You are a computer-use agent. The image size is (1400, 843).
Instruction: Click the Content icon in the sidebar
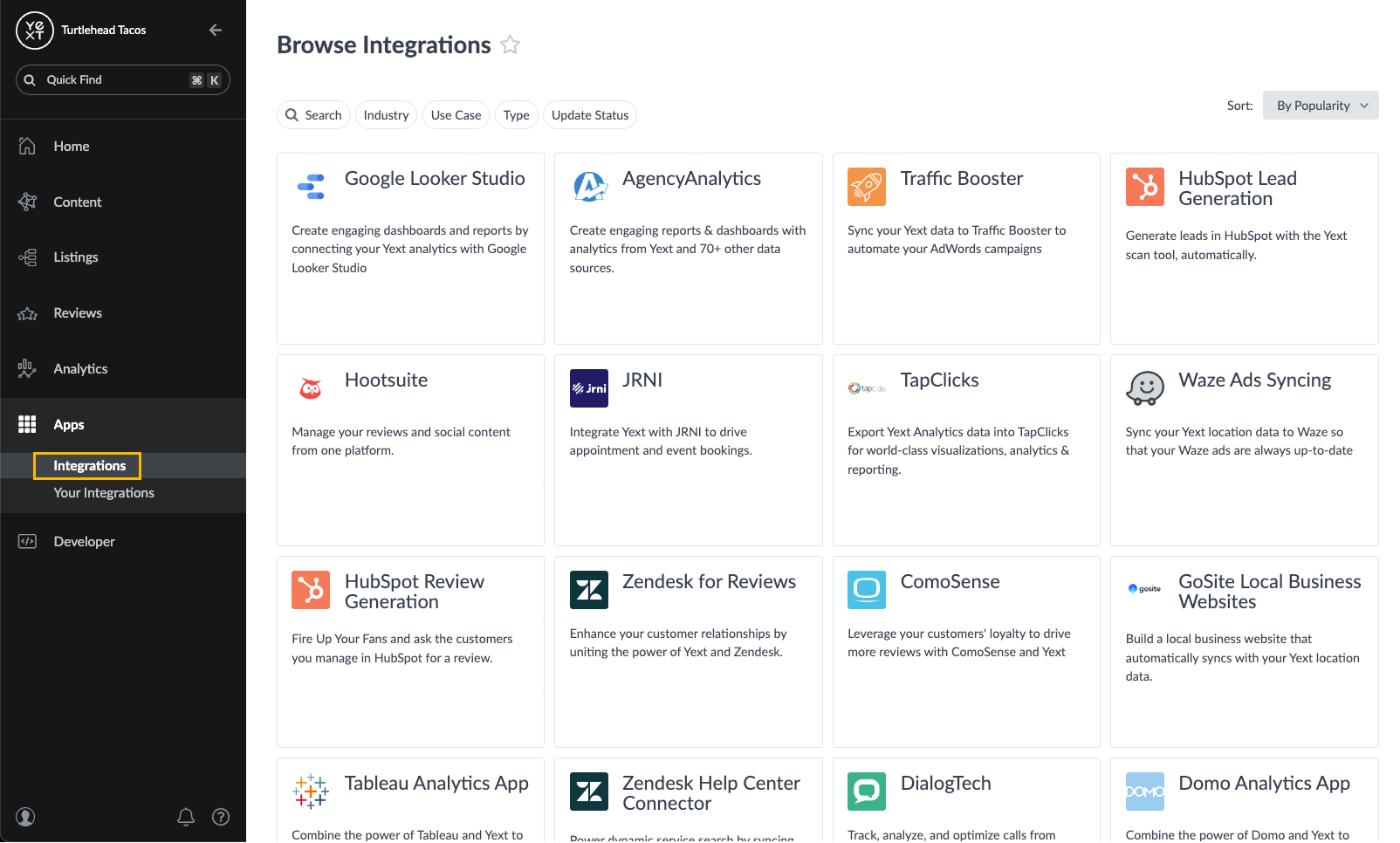click(x=27, y=202)
